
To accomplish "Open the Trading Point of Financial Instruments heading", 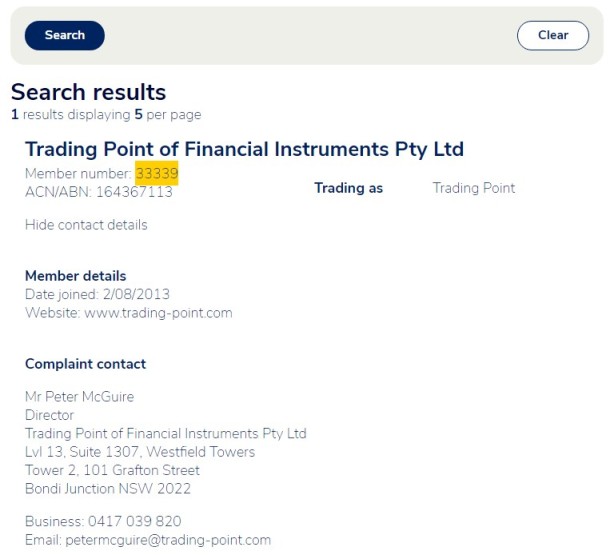I will pyautogui.click(x=244, y=149).
